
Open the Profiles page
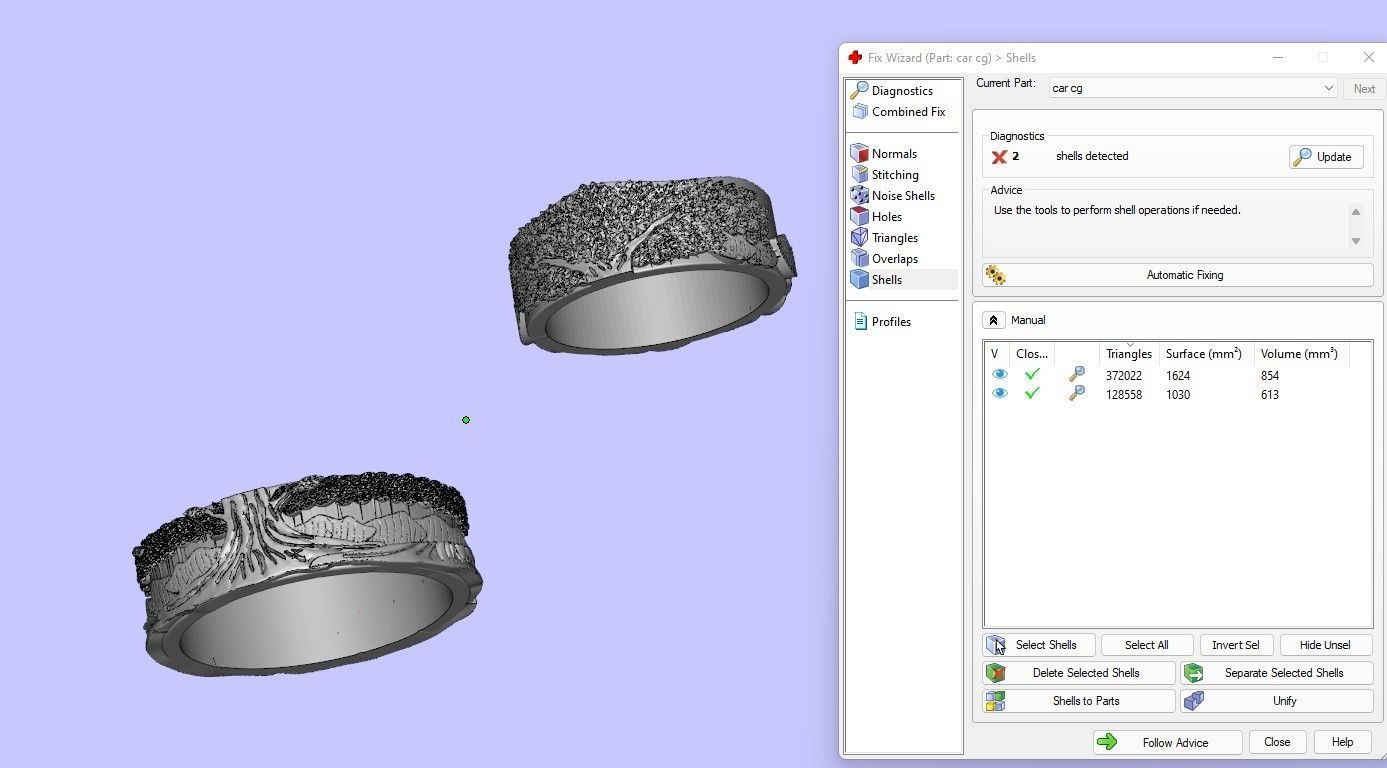882,322
